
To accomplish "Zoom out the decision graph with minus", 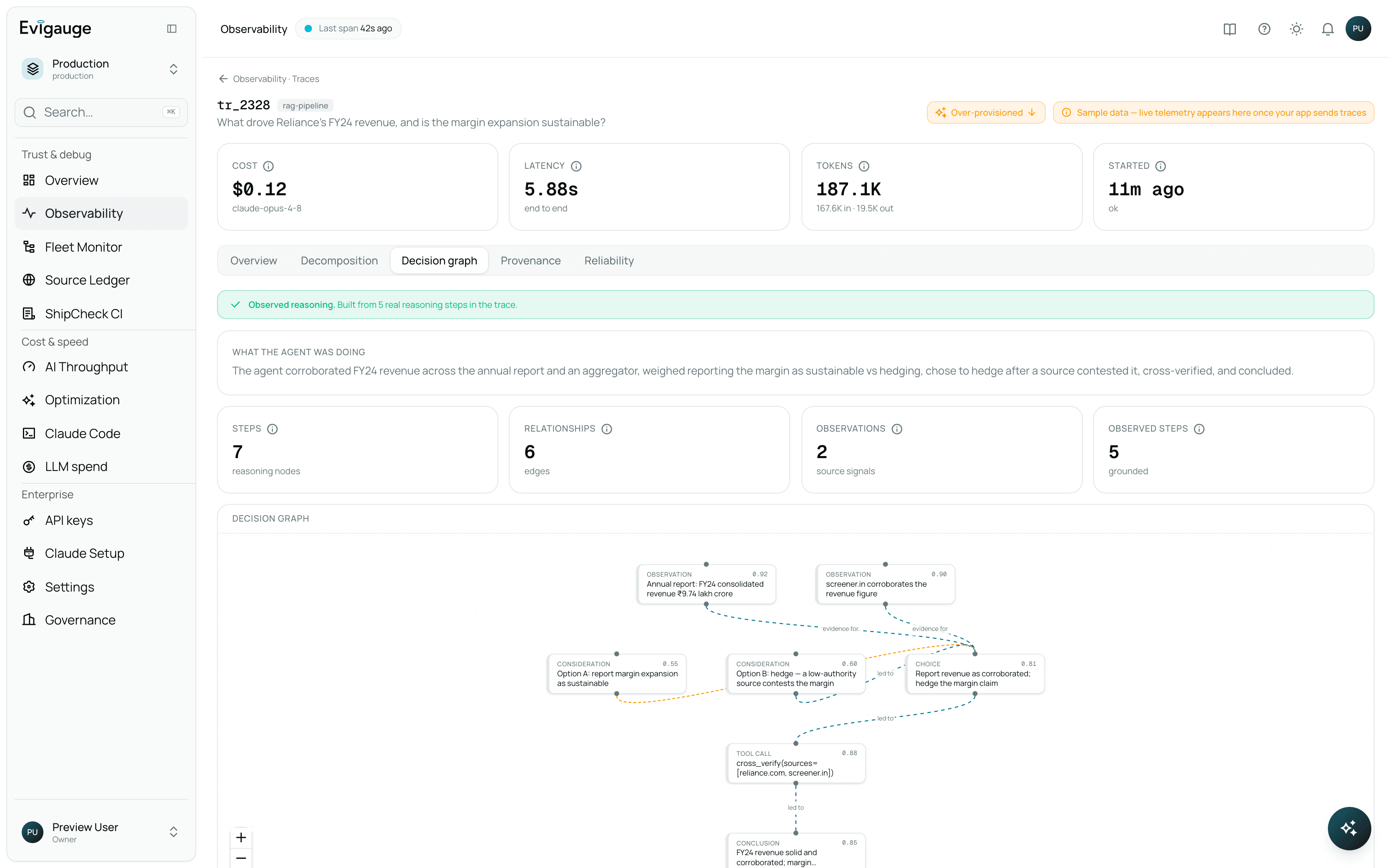I will (241, 858).
